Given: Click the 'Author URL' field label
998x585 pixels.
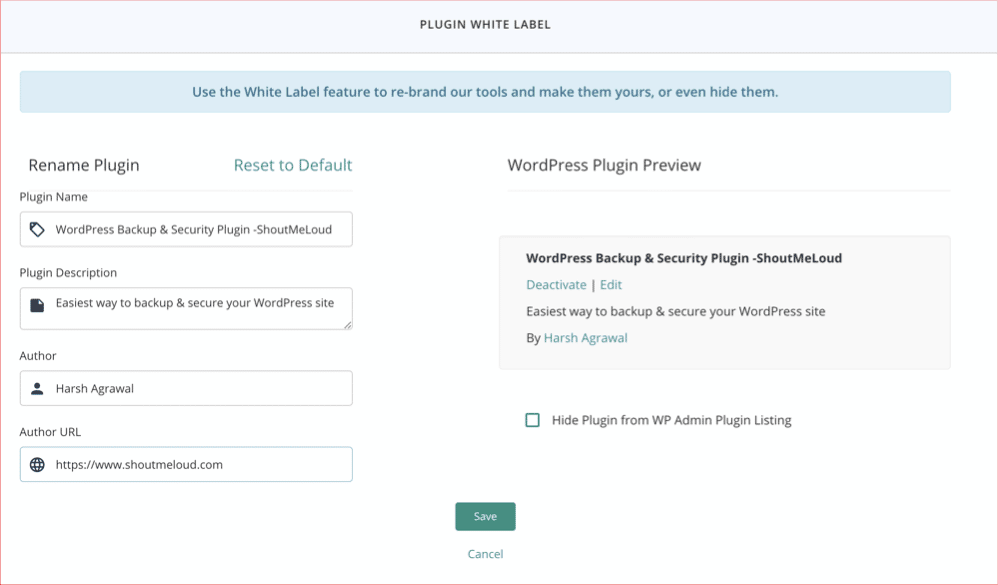Looking at the screenshot, I should click(50, 432).
